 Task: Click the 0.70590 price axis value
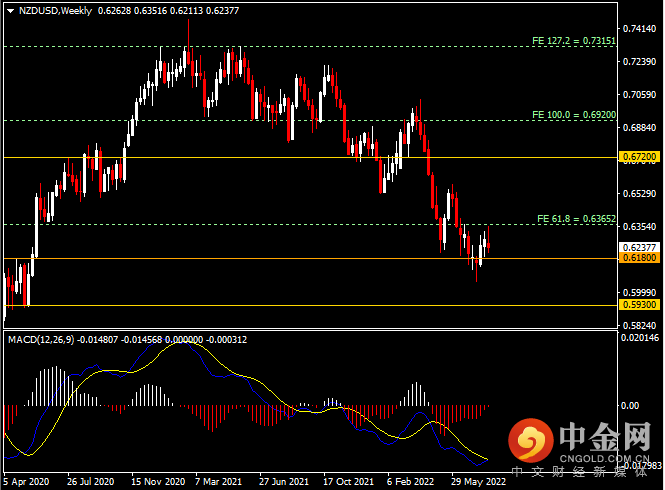(x=639, y=94)
